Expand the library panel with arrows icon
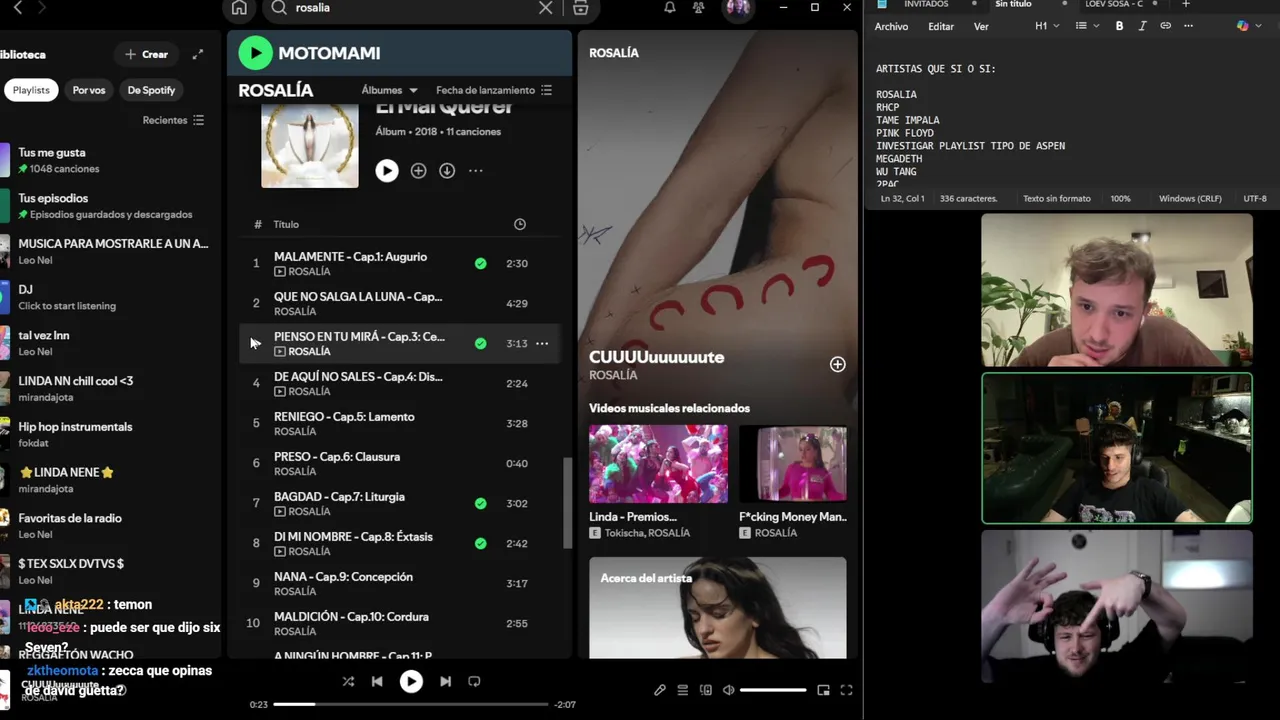The image size is (1280, 720). pyautogui.click(x=198, y=54)
